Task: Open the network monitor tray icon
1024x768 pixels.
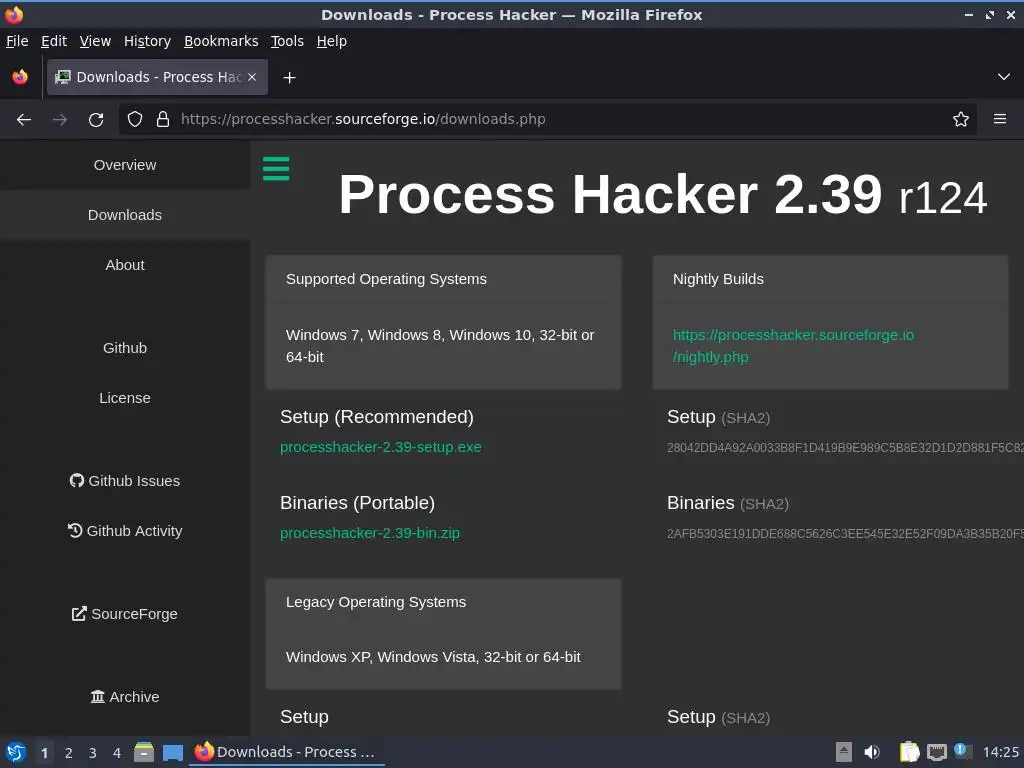Action: [936, 752]
